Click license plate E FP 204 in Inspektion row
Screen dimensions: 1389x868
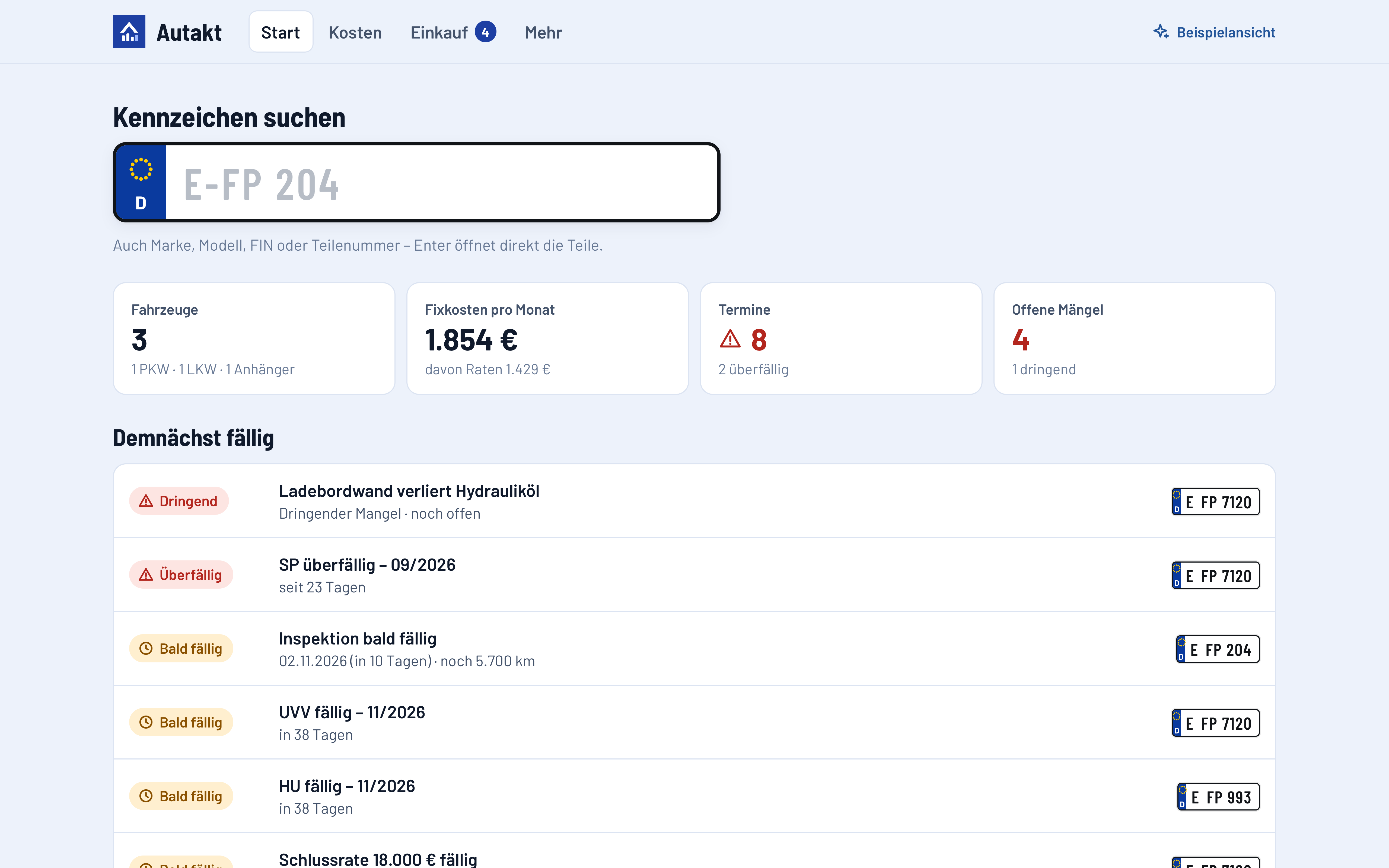[x=1218, y=649]
